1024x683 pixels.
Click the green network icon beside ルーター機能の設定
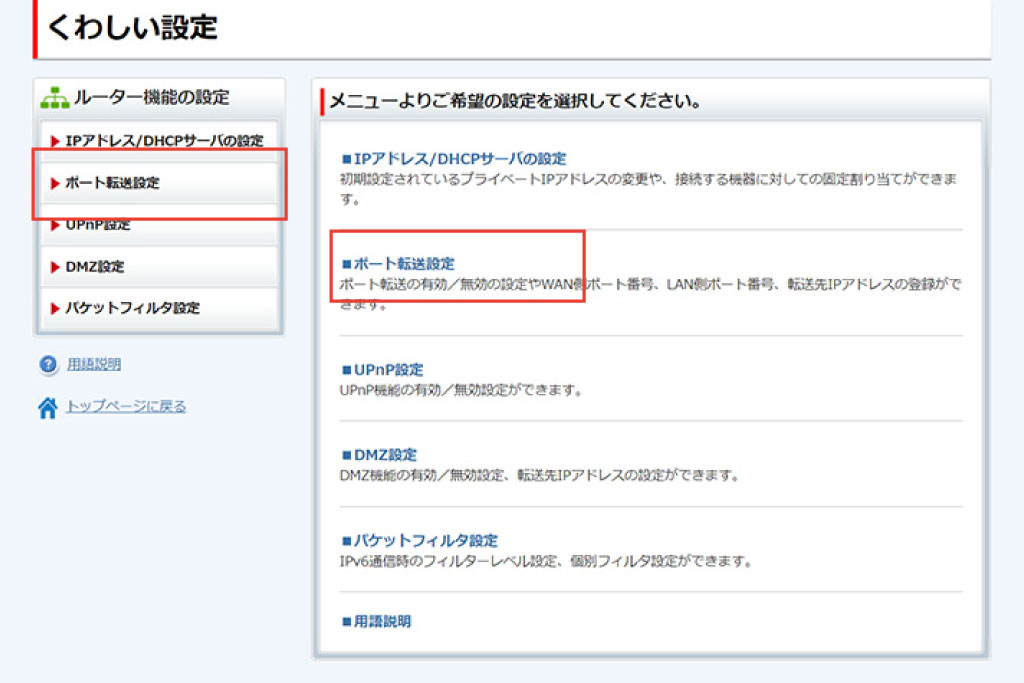point(54,98)
